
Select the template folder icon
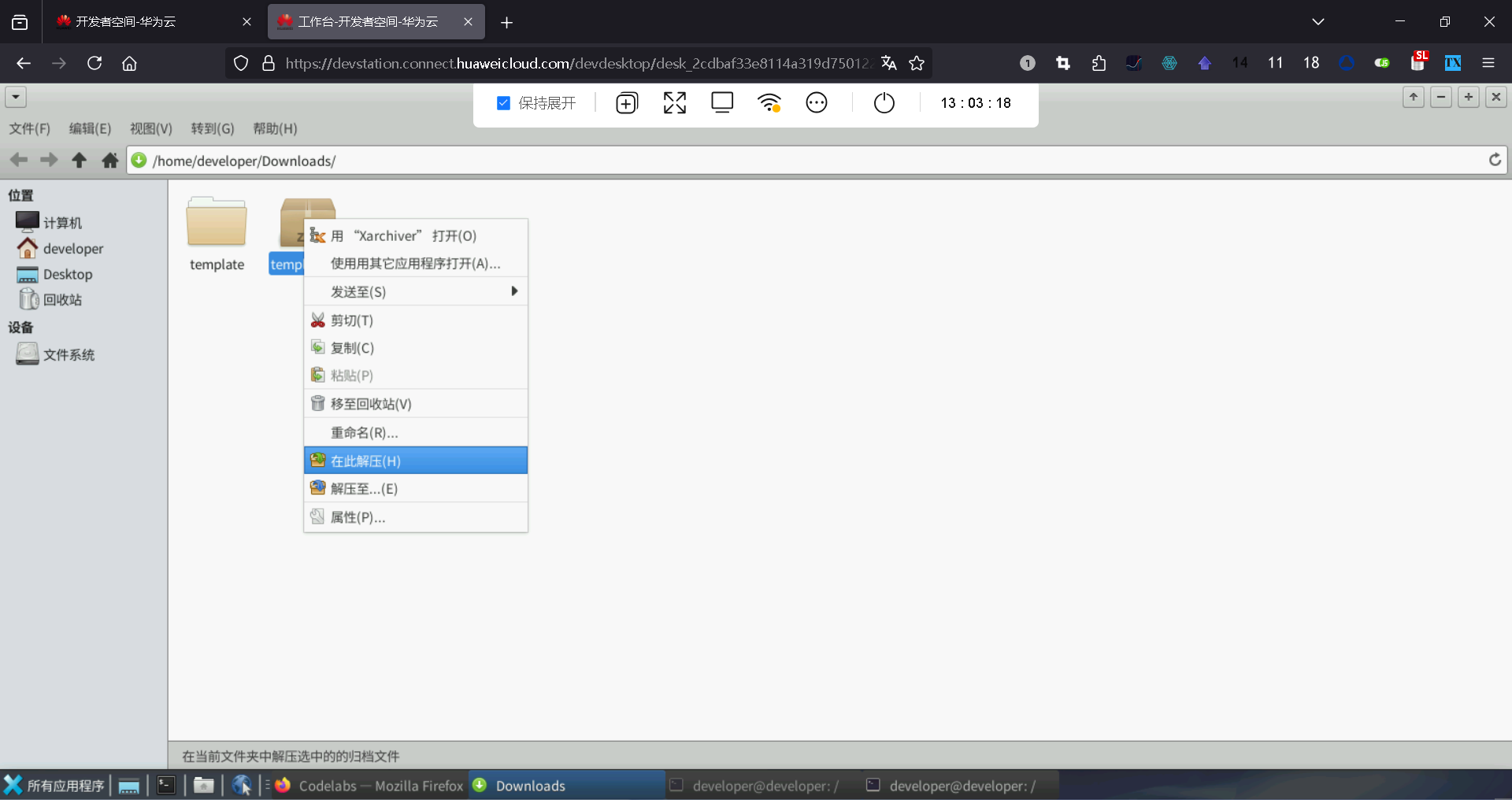(217, 223)
